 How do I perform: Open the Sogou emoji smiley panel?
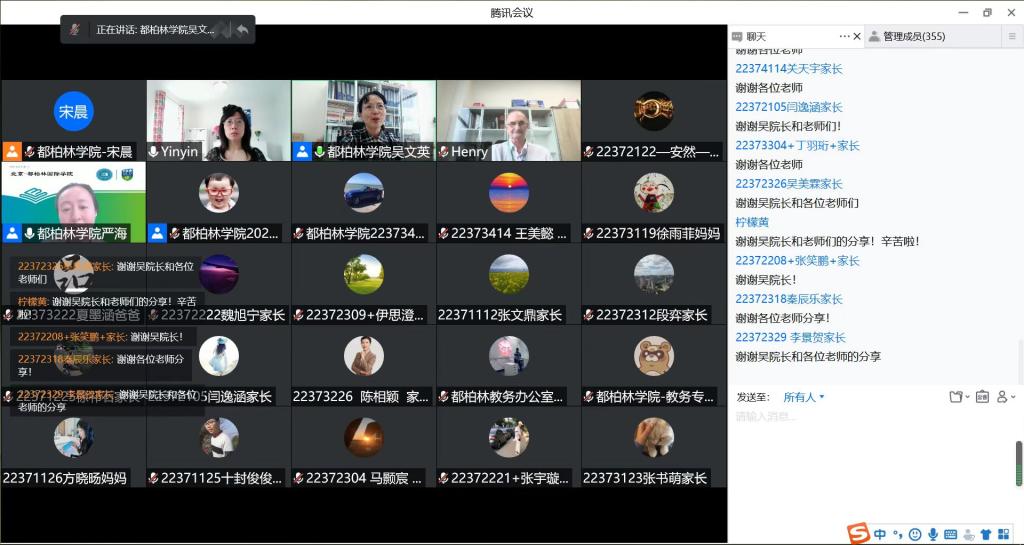click(915, 534)
